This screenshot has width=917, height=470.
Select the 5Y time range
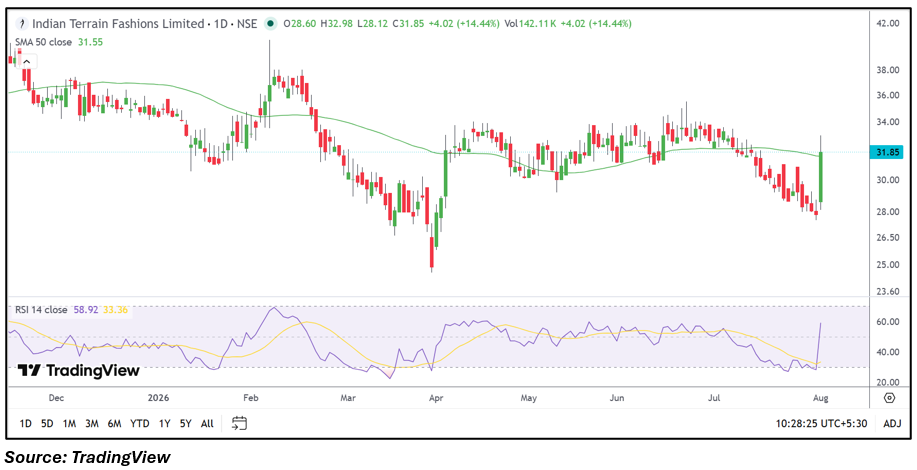tap(185, 423)
